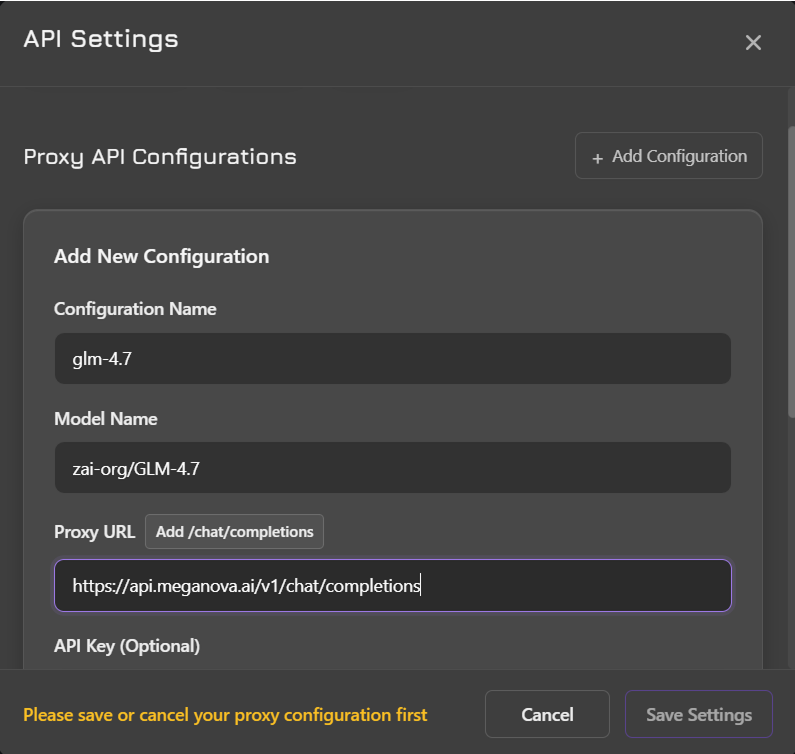
Task: Click the Save Settings button
Action: click(698, 714)
